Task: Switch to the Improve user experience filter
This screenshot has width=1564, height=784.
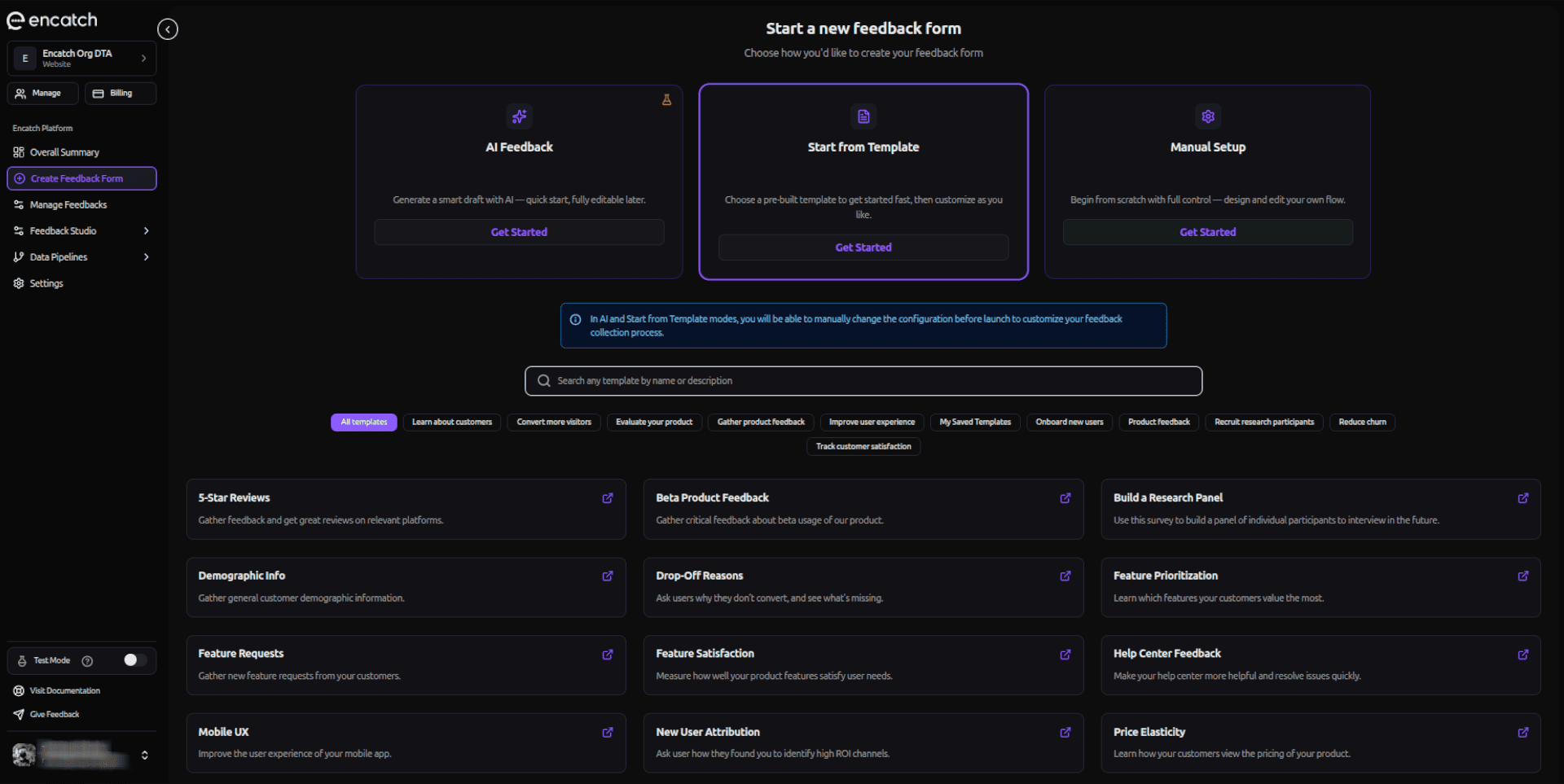Action: [x=871, y=422]
